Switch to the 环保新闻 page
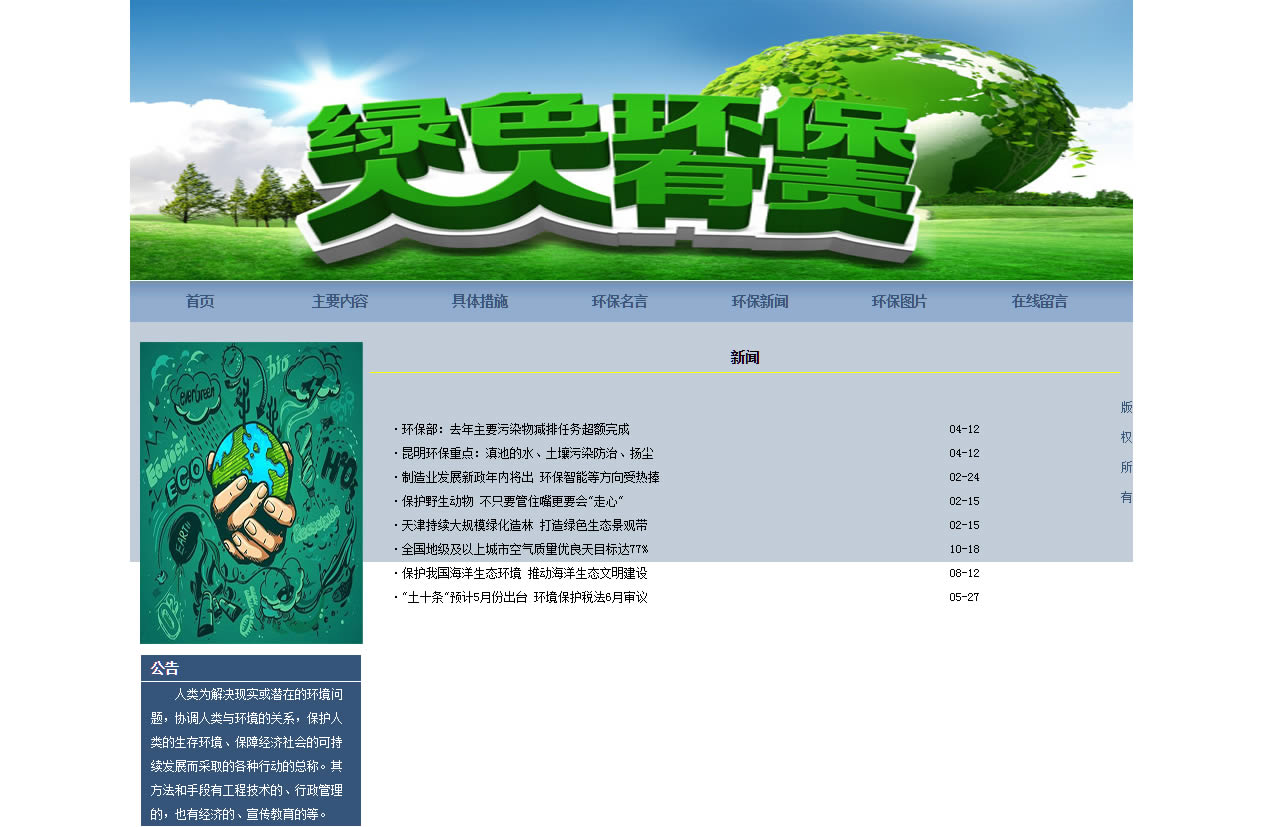Screen dimensions: 1263x827 [760, 302]
